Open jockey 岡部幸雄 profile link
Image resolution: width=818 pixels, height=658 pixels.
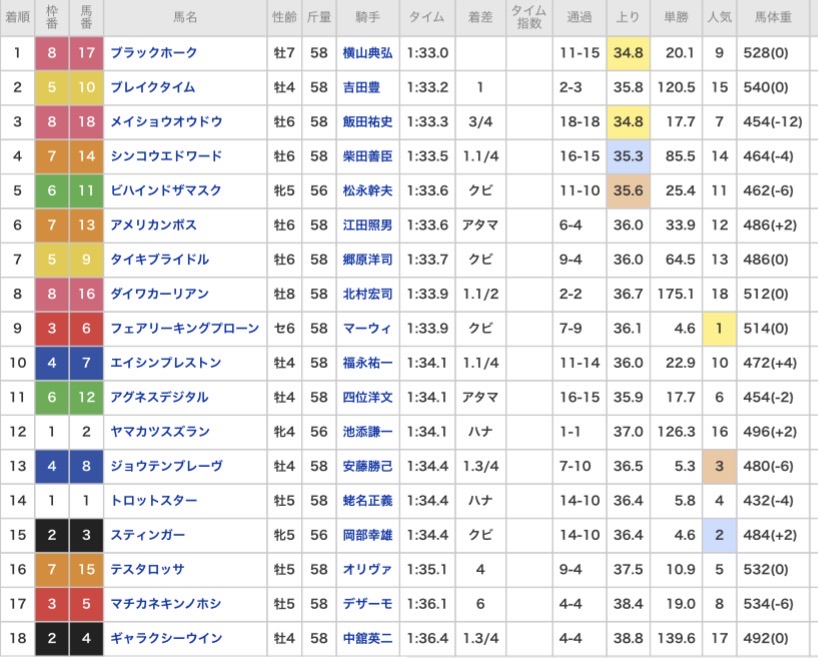point(367,535)
